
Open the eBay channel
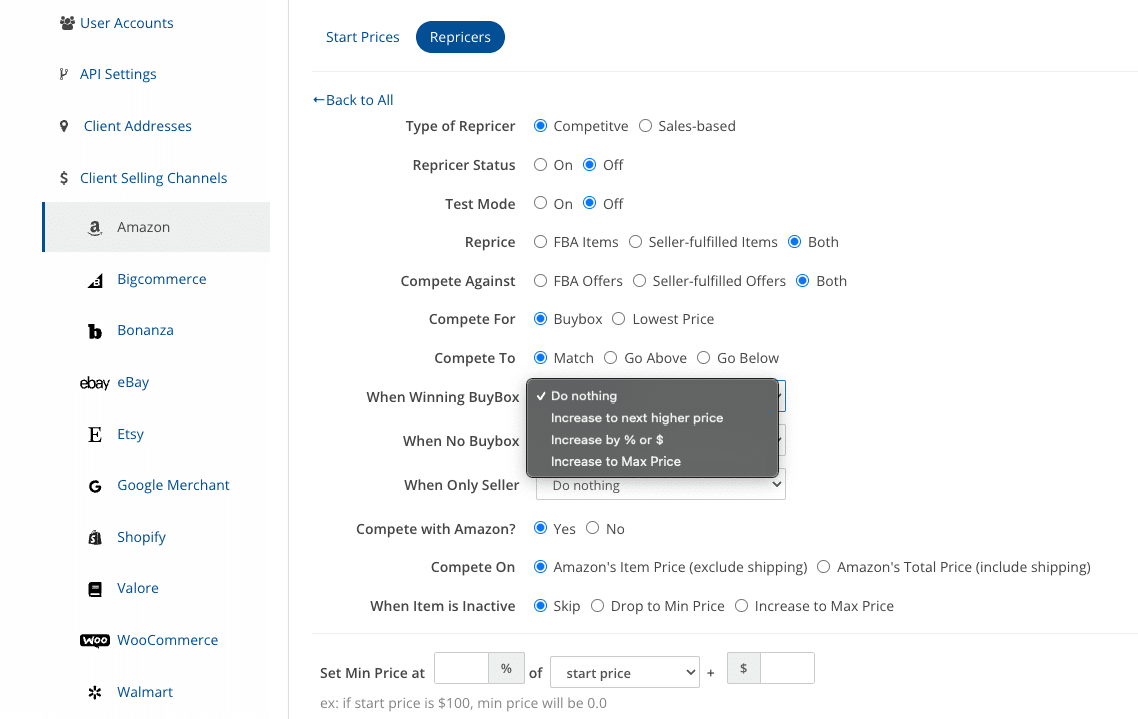pyautogui.click(x=134, y=382)
